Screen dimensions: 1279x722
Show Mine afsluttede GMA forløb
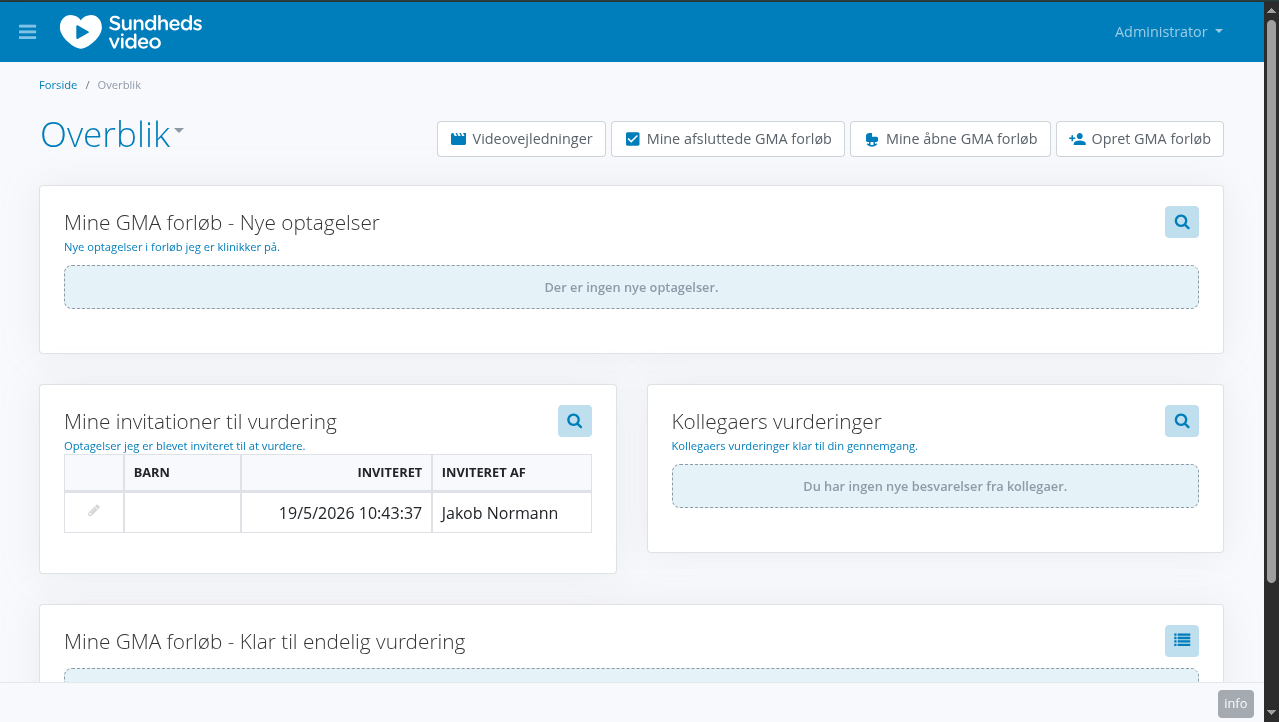[728, 139]
